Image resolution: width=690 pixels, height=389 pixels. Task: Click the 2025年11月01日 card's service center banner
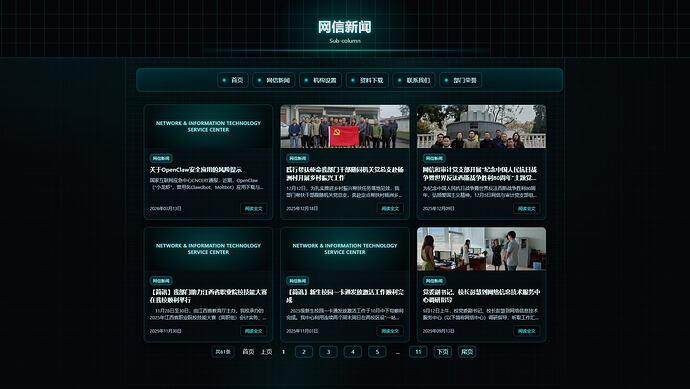(345, 249)
